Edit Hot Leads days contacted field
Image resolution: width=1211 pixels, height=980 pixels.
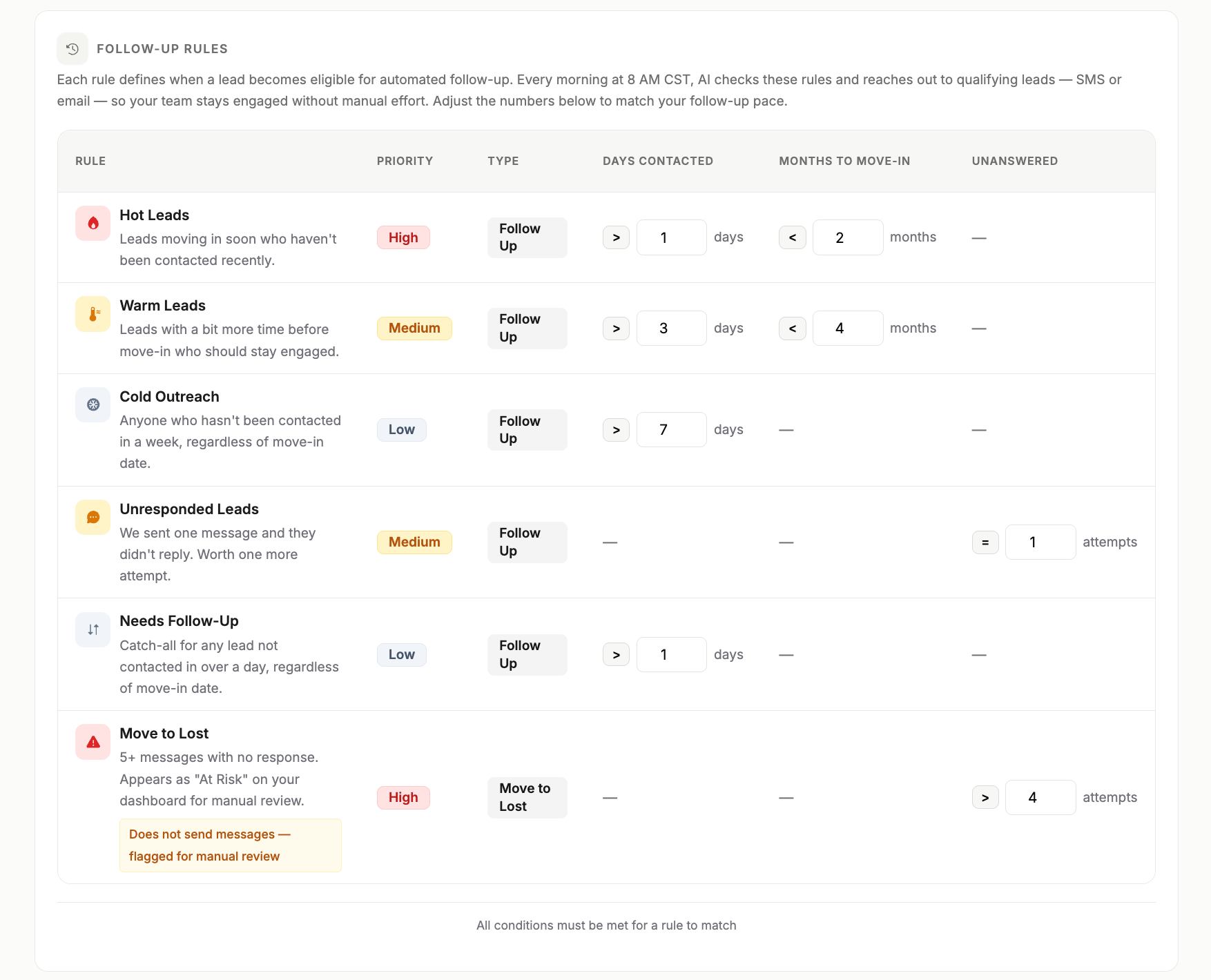[671, 237]
